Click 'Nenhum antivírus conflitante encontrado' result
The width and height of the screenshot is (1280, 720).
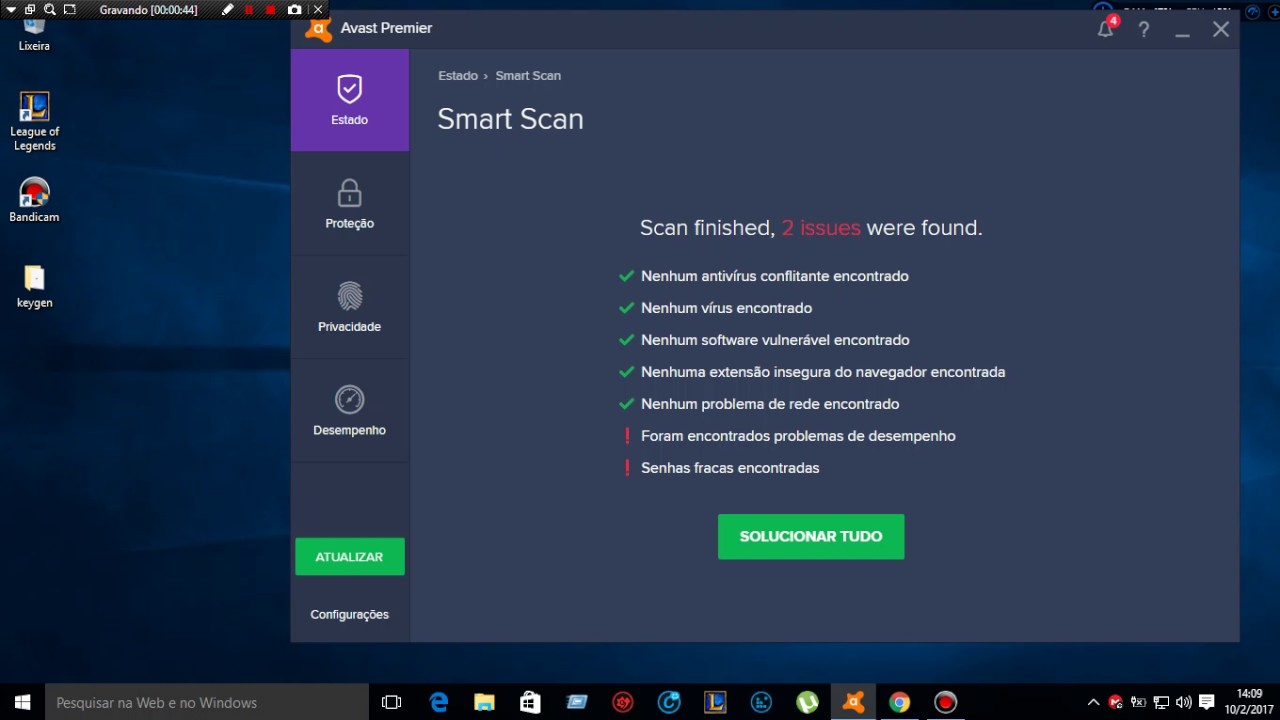(x=774, y=276)
